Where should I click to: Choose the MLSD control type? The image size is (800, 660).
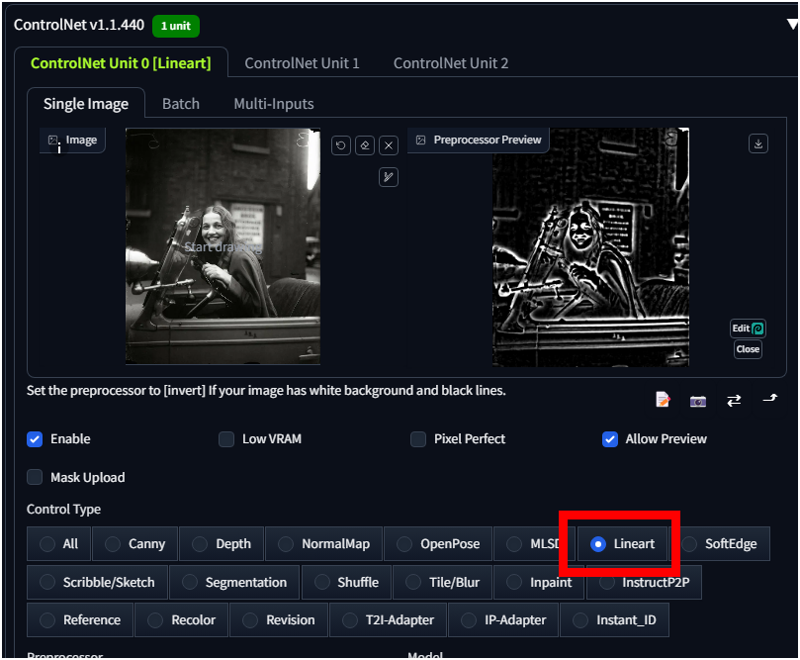(x=535, y=544)
